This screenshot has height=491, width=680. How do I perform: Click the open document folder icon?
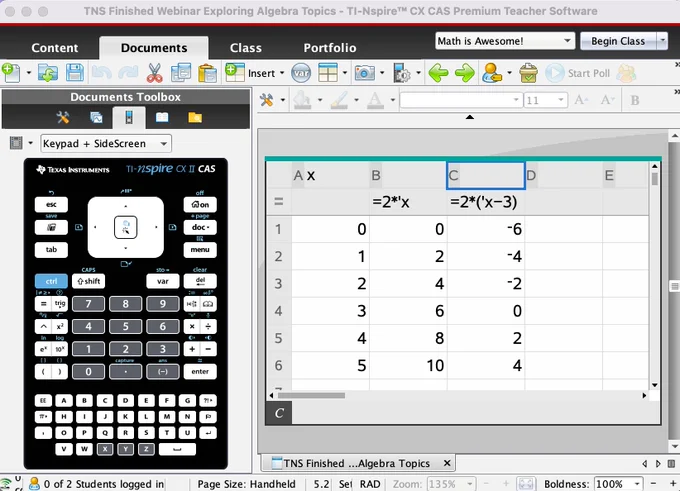click(48, 72)
